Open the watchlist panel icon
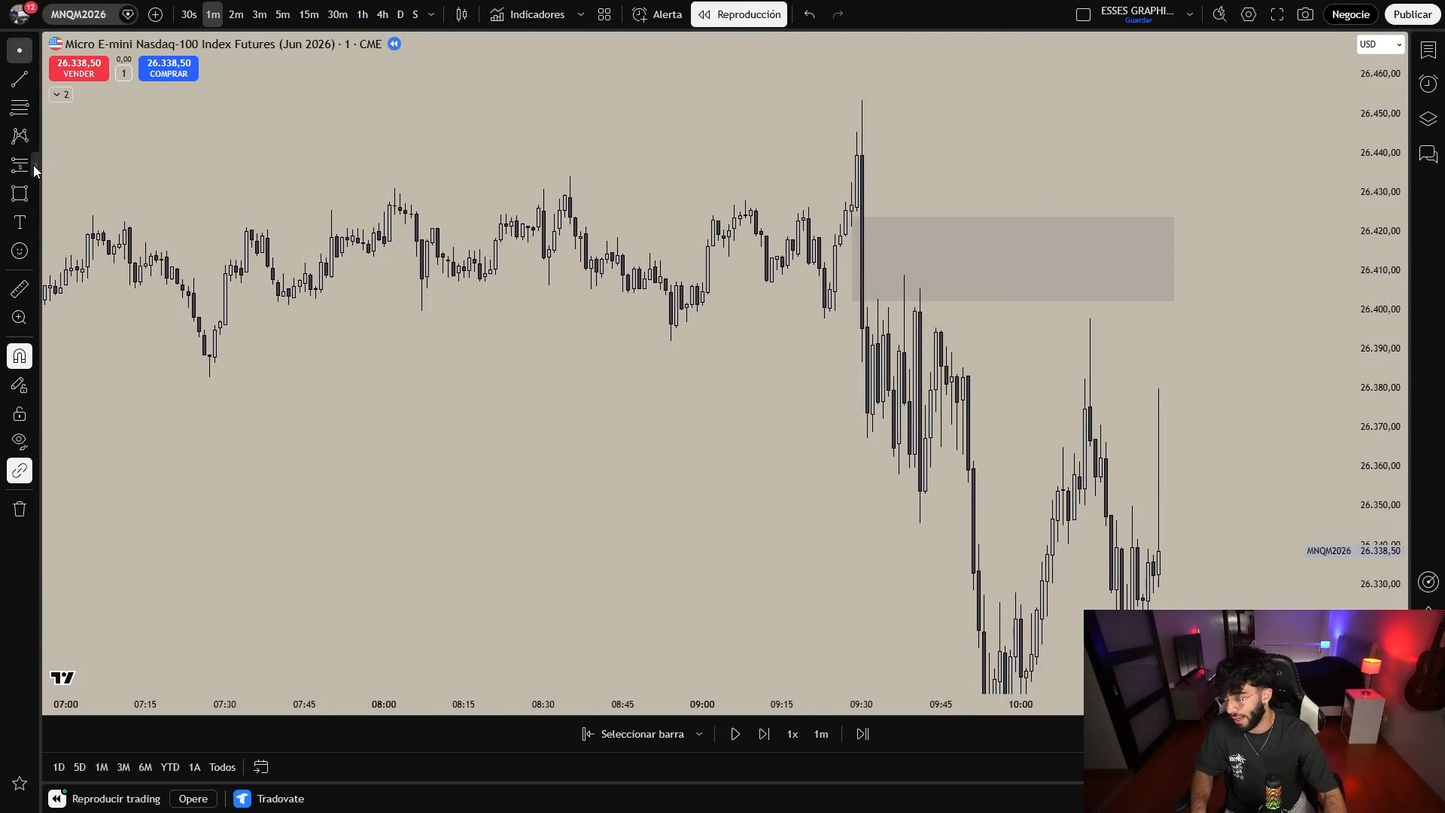 tap(1428, 49)
